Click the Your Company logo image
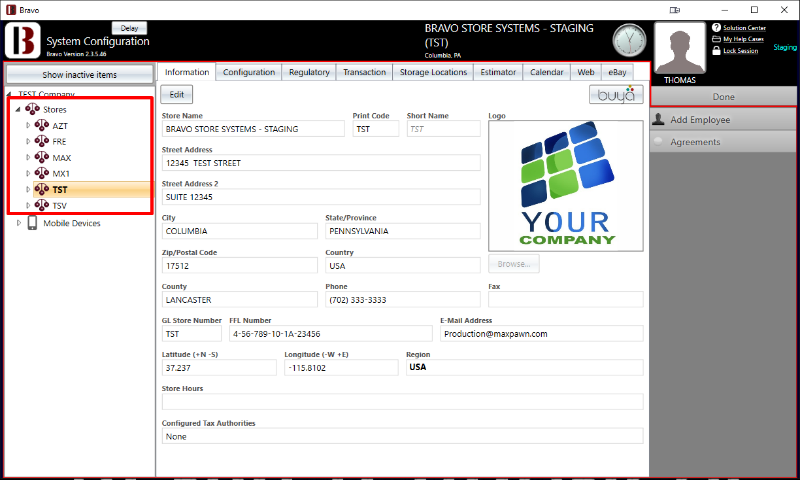Image resolution: width=800 pixels, height=480 pixels. (x=566, y=186)
